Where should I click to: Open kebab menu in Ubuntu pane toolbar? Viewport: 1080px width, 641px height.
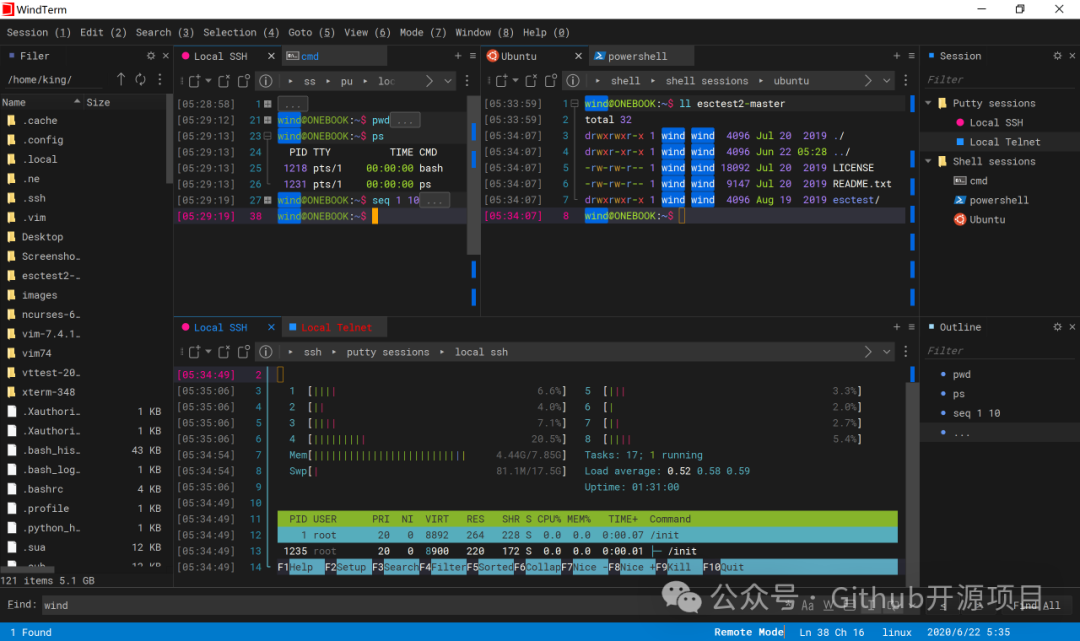[906, 81]
